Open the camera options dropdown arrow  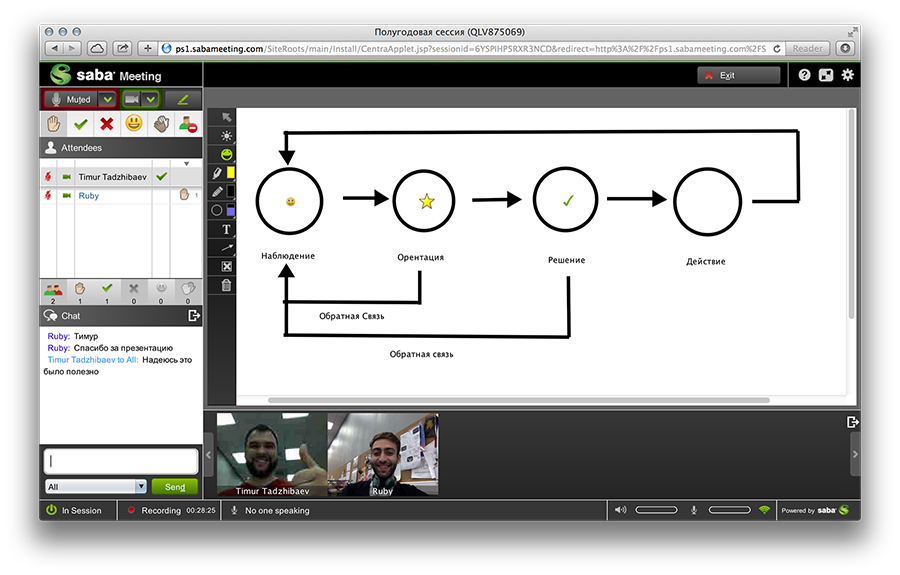[x=150, y=99]
